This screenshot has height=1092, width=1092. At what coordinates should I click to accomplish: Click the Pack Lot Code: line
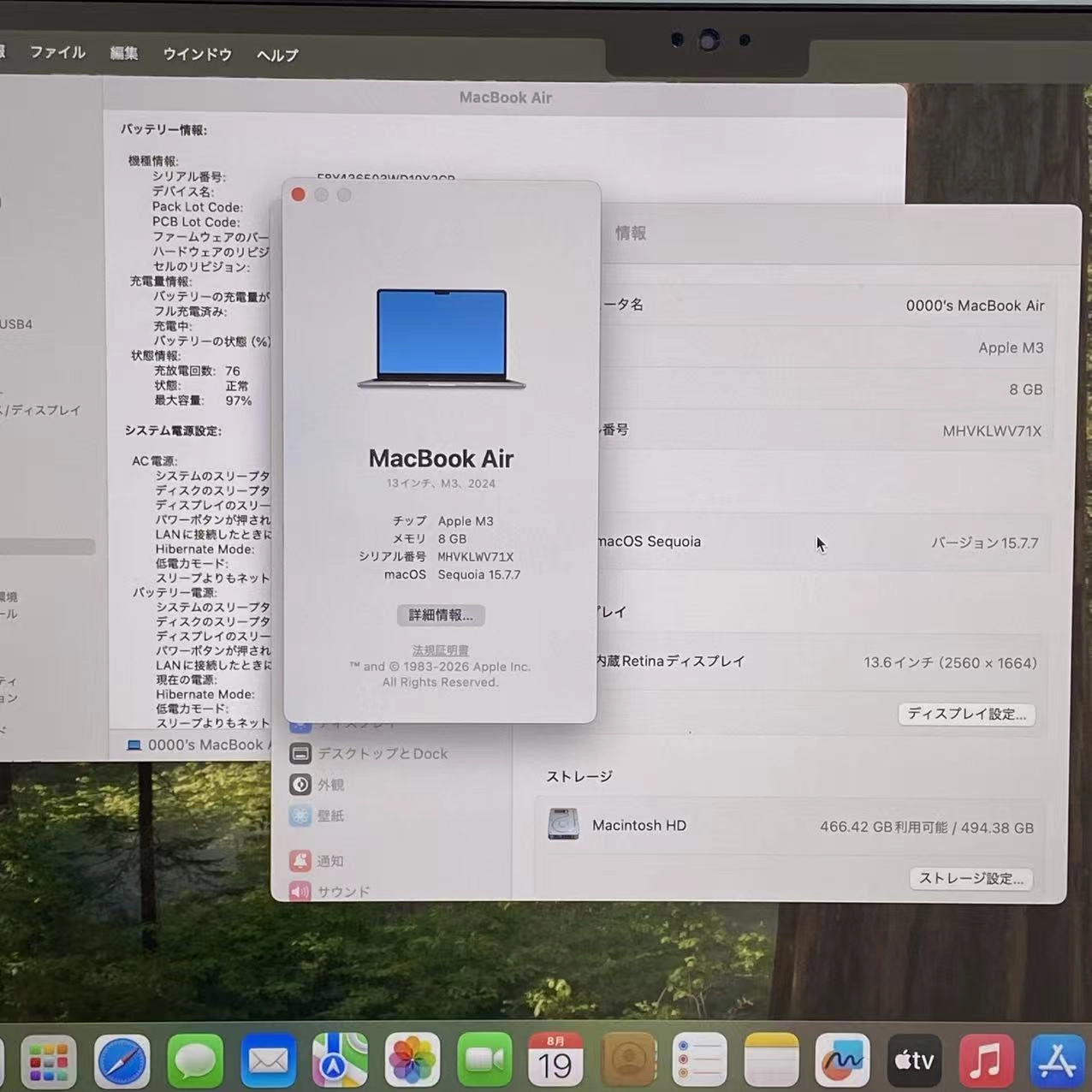pyautogui.click(x=198, y=207)
